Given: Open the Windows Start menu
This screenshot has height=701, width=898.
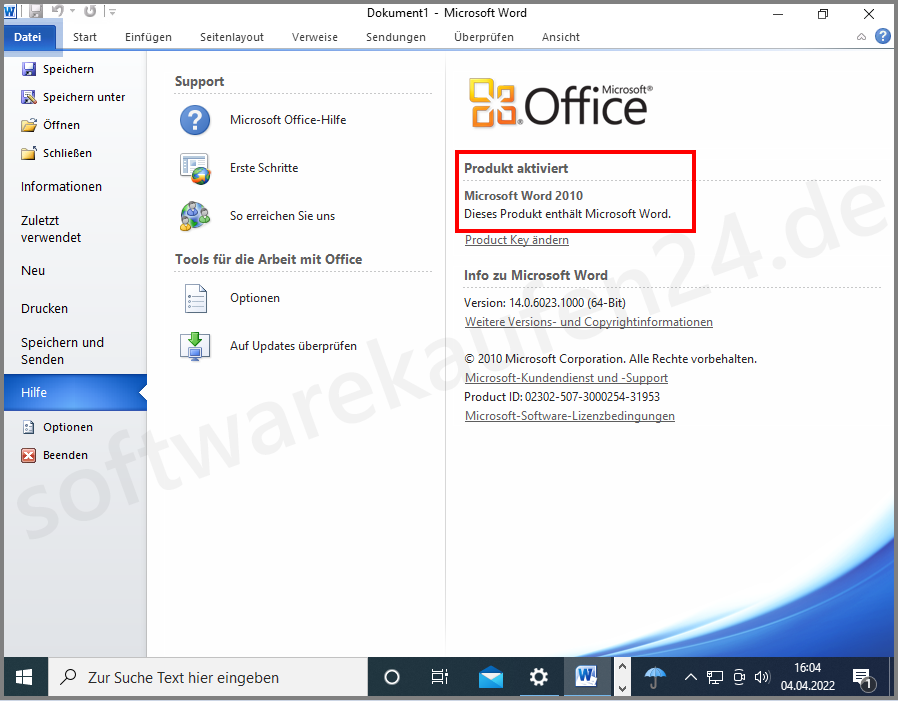Looking at the screenshot, I should (x=24, y=678).
